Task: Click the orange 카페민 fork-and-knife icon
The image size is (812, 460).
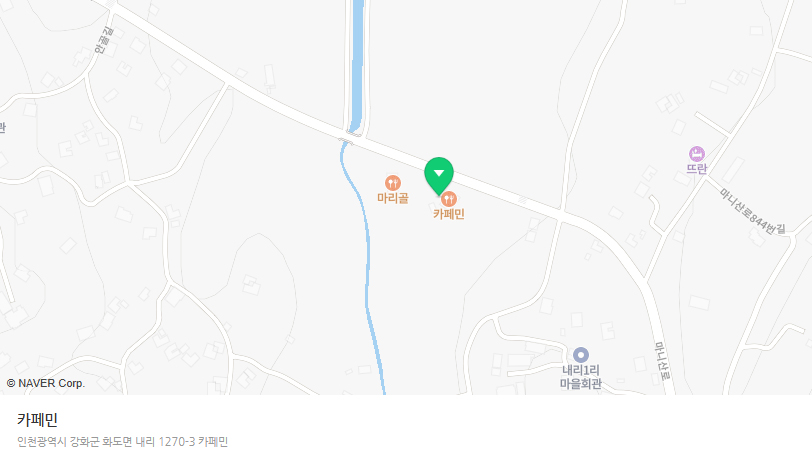Action: [x=449, y=199]
